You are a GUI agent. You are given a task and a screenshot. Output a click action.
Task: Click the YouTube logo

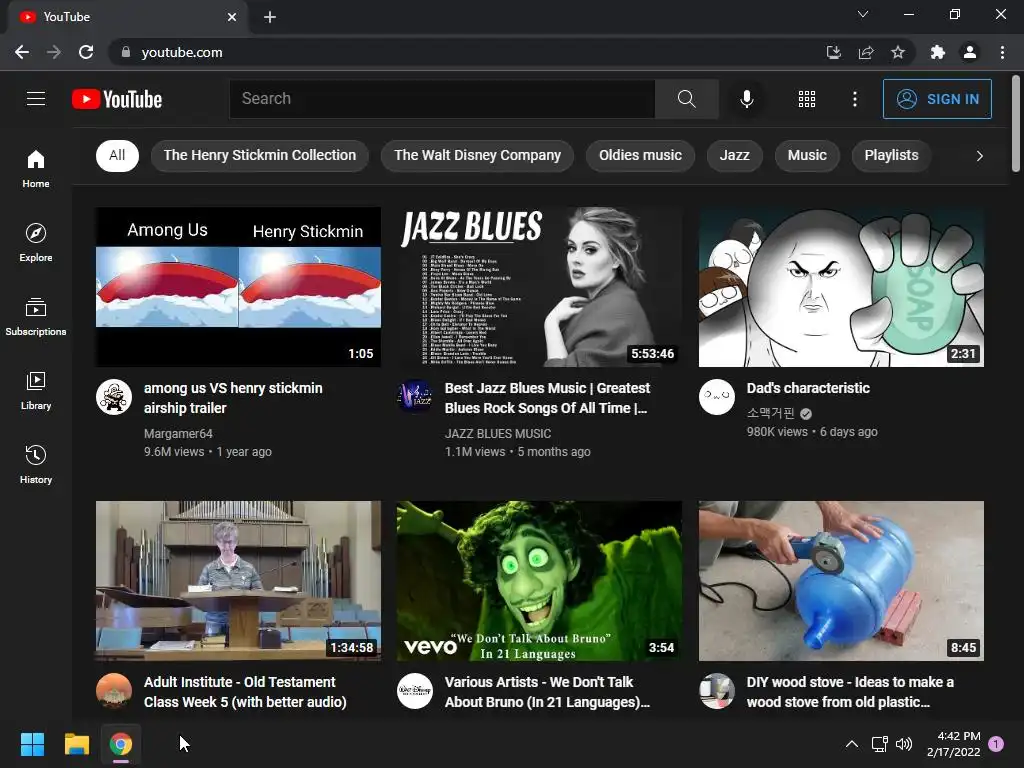117,99
